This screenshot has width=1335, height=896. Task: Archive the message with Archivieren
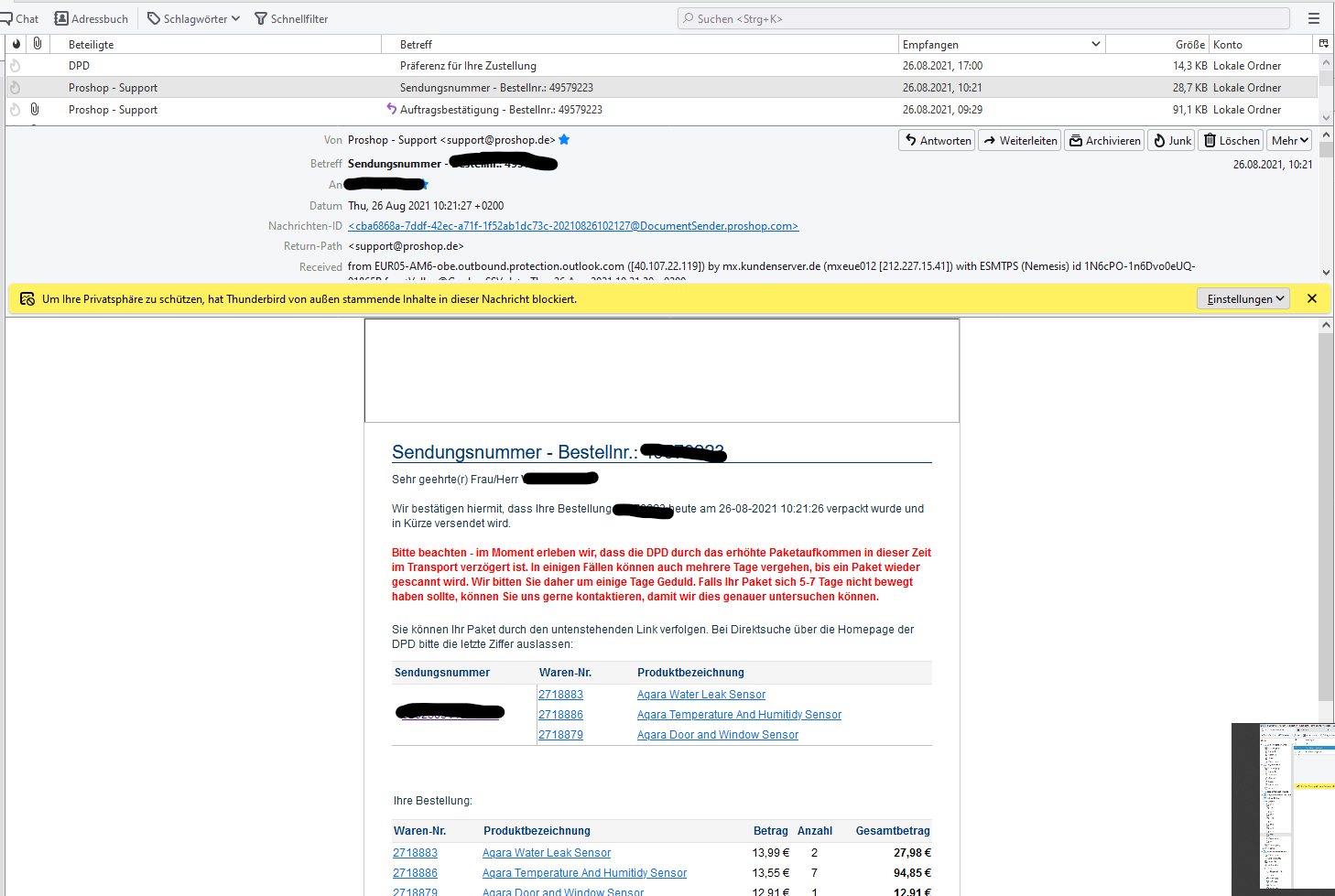tap(1104, 140)
